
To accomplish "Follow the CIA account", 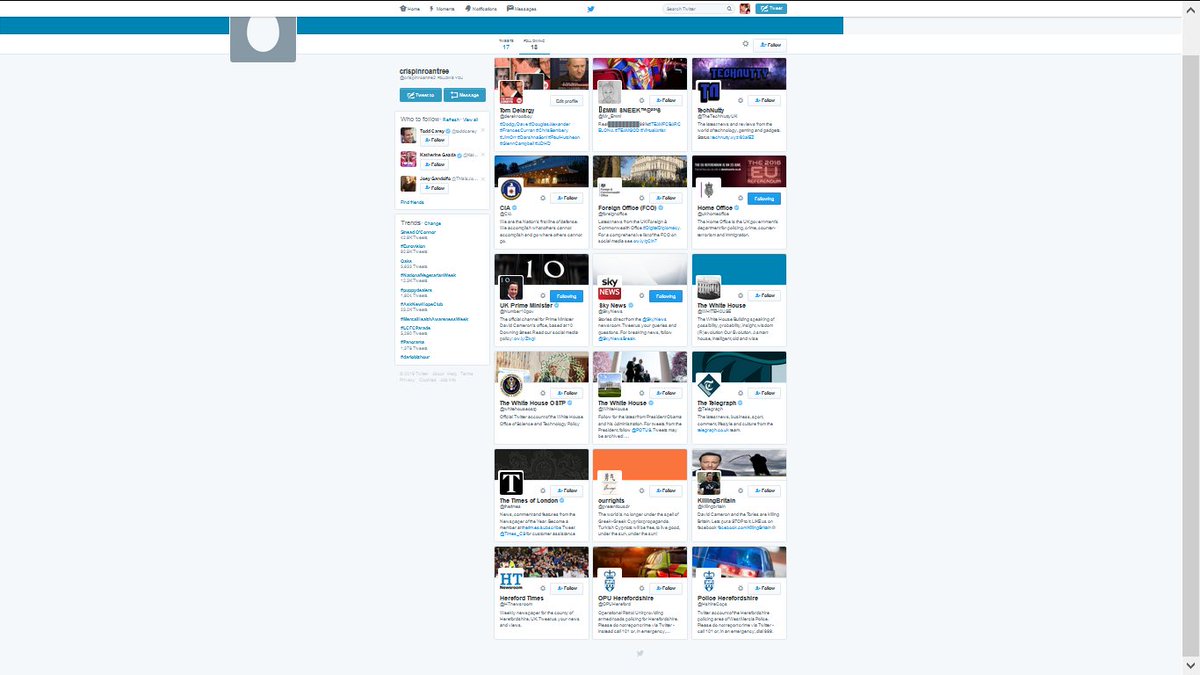I will [x=566, y=199].
